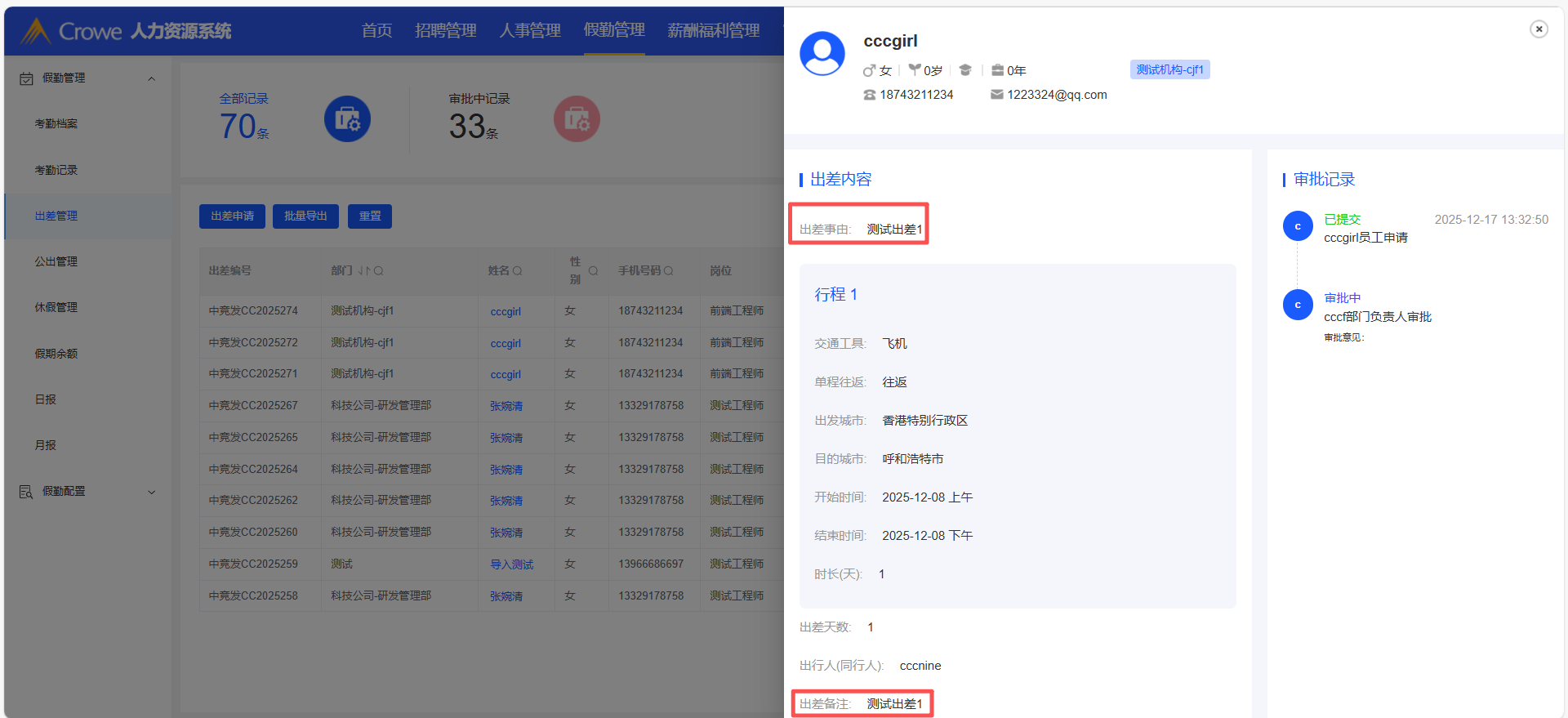Click the sort icon in 部门 column
Screen dimensions: 1568x718
(x=364, y=271)
